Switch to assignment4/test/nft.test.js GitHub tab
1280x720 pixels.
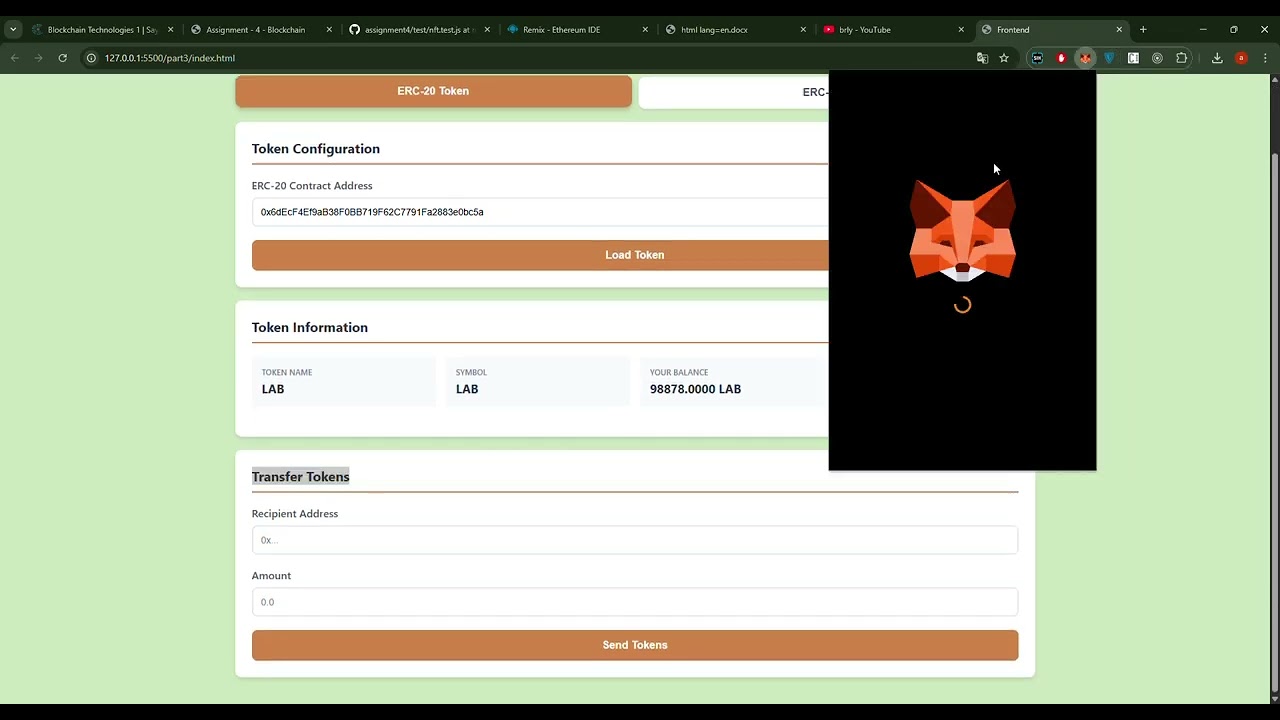pyautogui.click(x=417, y=29)
